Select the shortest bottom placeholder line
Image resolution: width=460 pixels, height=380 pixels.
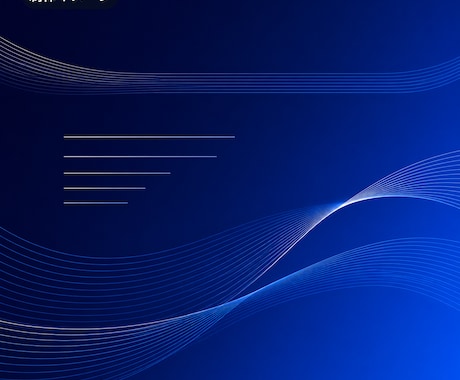coord(96,202)
